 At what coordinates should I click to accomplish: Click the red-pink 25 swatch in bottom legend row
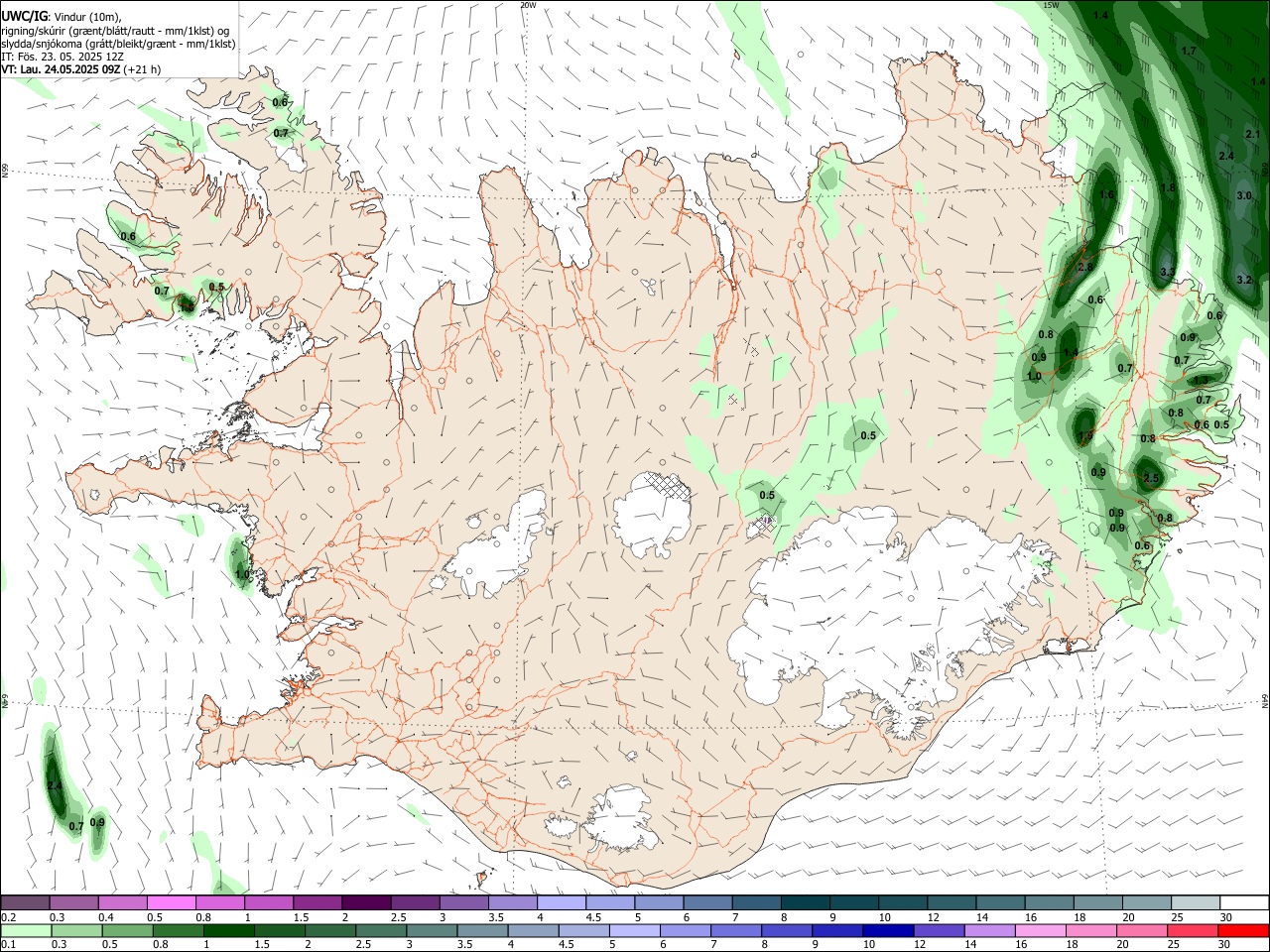tap(1193, 931)
